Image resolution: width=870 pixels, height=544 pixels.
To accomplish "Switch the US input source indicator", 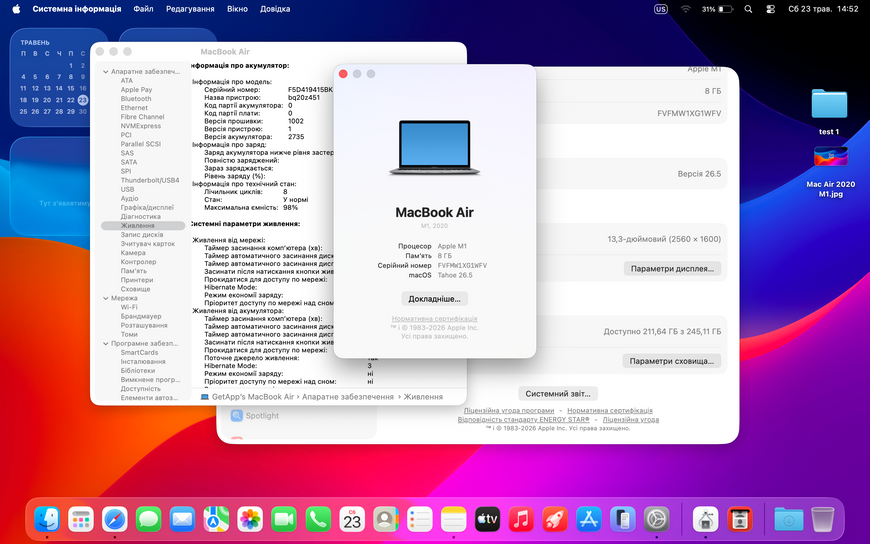I will pos(660,9).
